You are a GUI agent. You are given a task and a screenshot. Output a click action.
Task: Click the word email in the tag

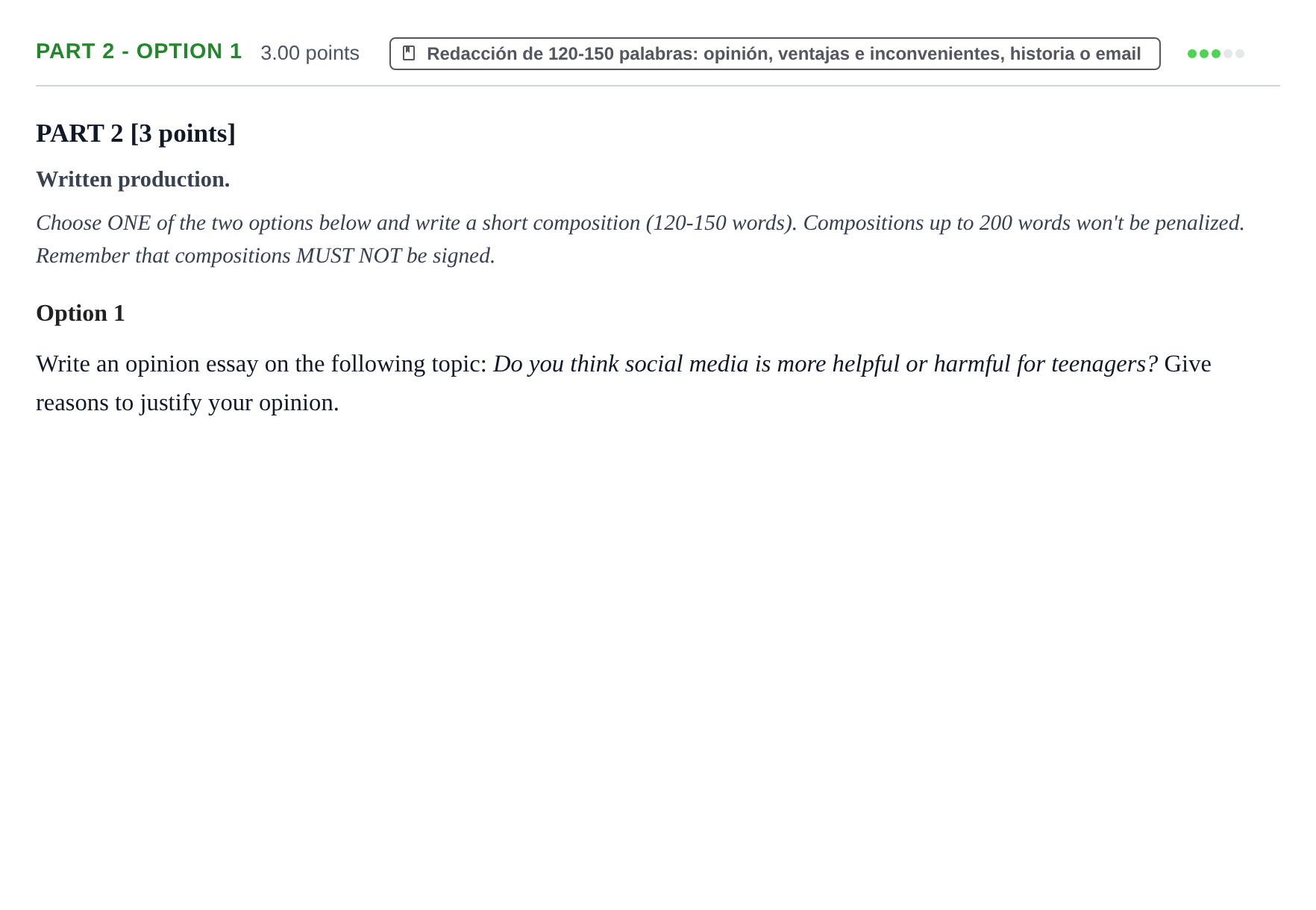click(1118, 54)
